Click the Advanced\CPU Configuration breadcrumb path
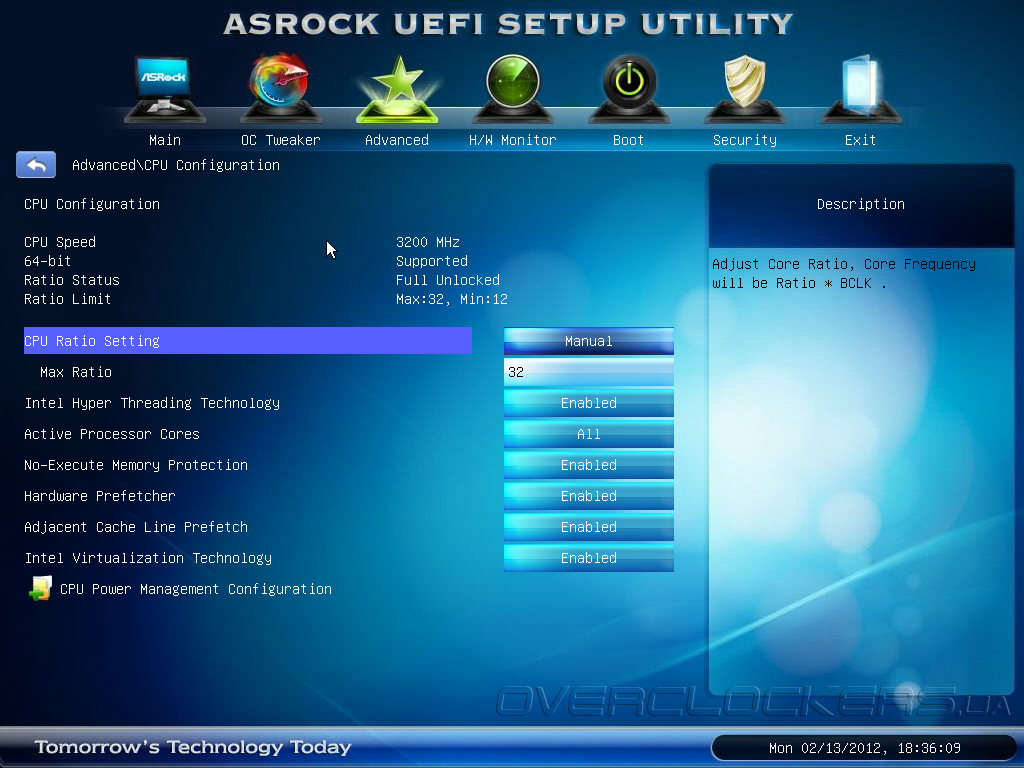Viewport: 1024px width, 768px height. click(x=176, y=165)
